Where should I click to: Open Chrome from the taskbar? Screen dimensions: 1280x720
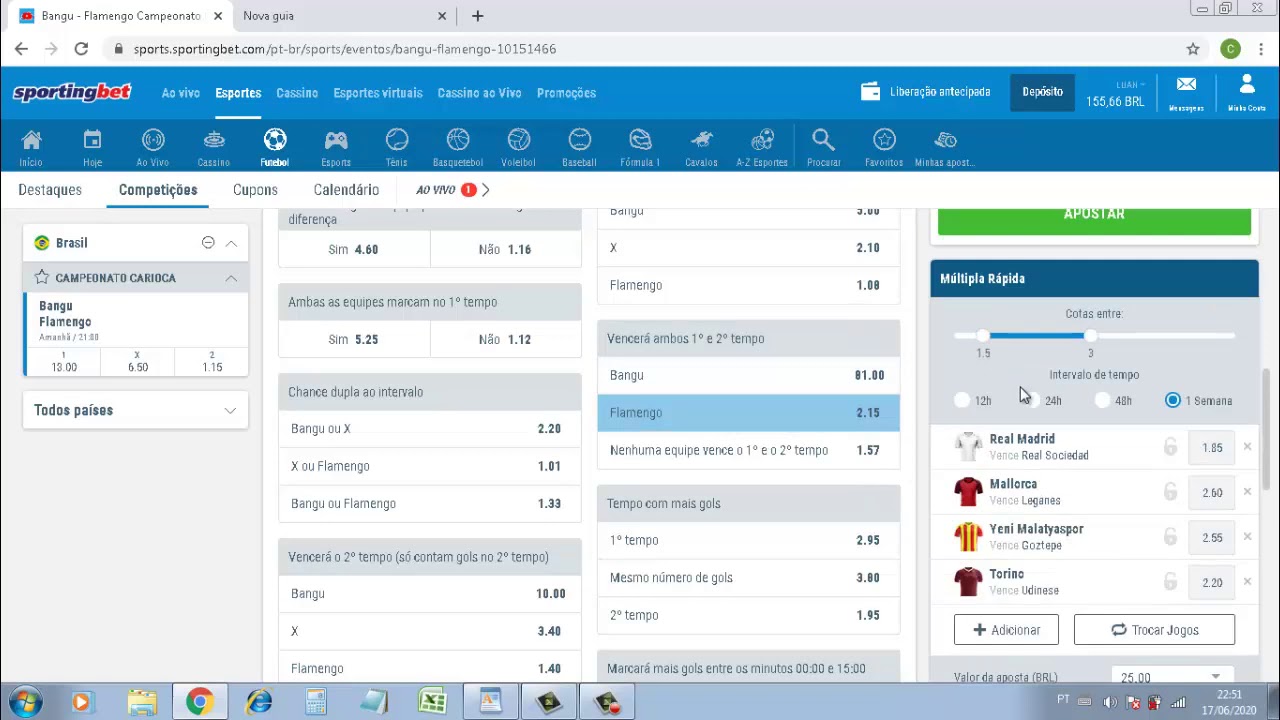199,703
